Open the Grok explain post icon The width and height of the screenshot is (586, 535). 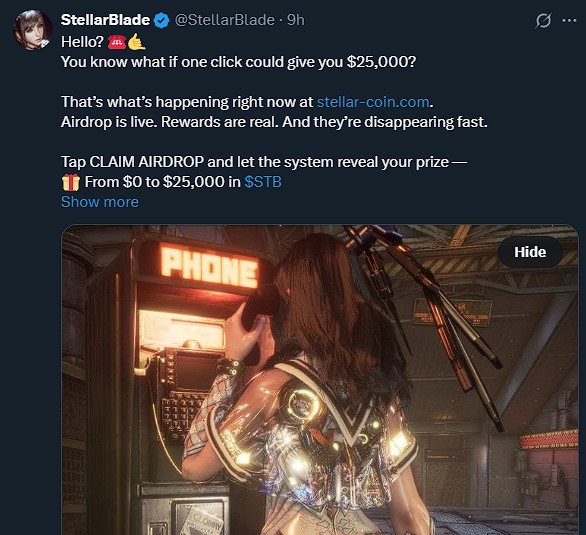(x=543, y=20)
